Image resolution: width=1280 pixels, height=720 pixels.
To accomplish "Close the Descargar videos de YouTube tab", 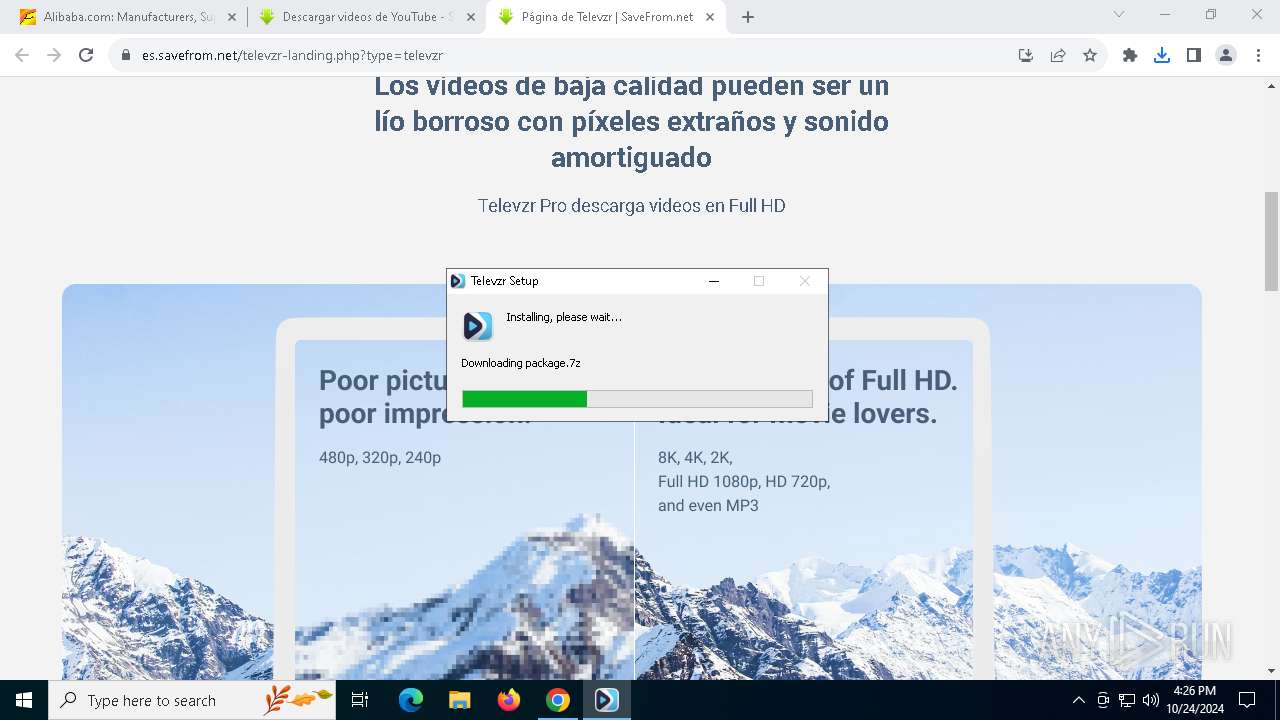I will point(471,17).
